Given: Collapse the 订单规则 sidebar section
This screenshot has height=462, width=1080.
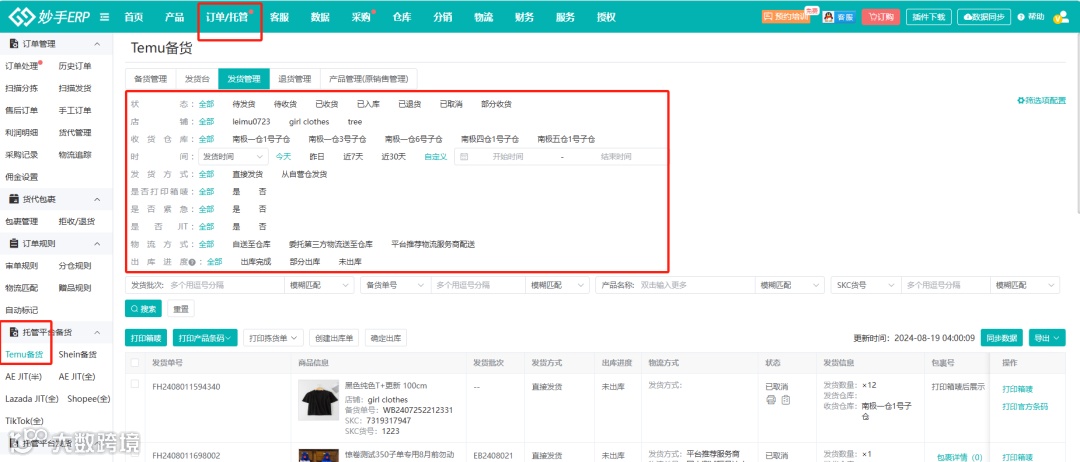Looking at the screenshot, I should coord(97,244).
